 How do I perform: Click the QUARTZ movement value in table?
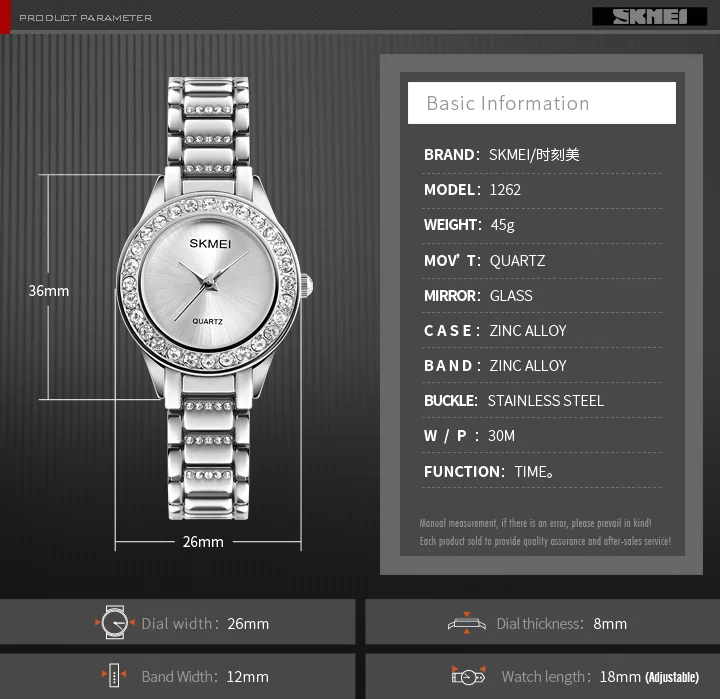tap(518, 261)
